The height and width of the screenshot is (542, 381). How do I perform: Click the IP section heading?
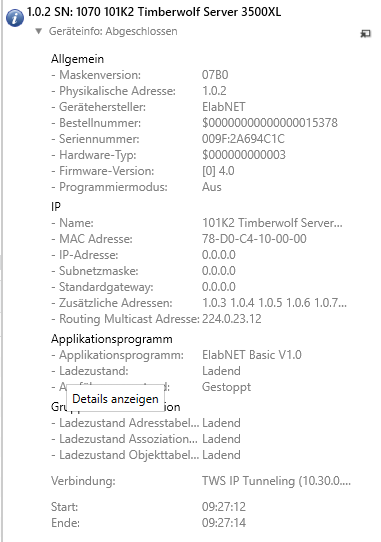(x=56, y=206)
